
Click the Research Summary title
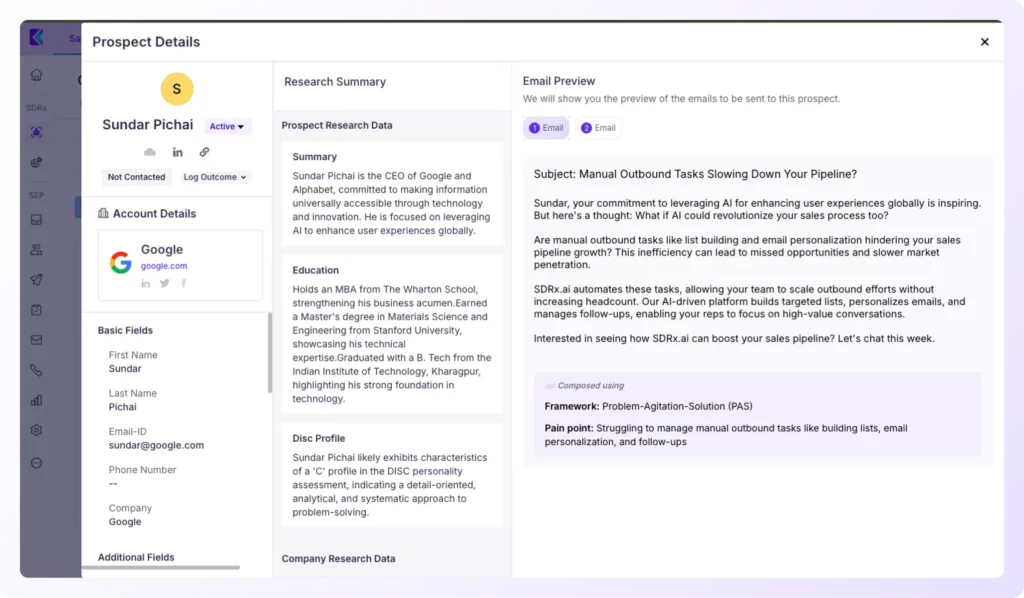coord(335,82)
